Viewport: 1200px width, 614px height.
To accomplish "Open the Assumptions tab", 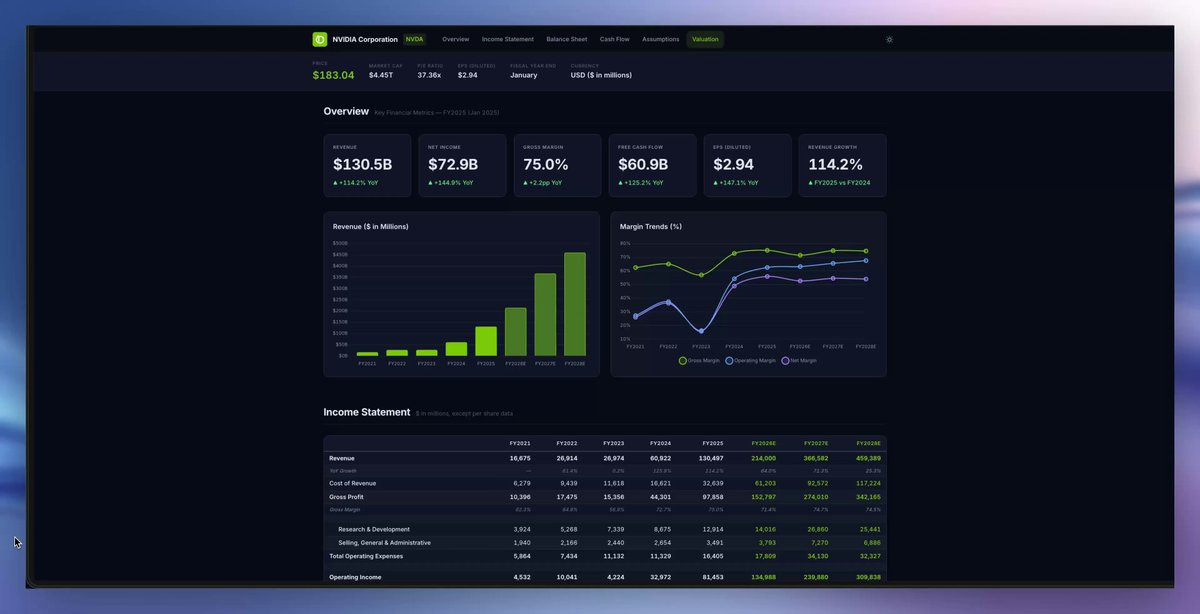I will pos(661,39).
